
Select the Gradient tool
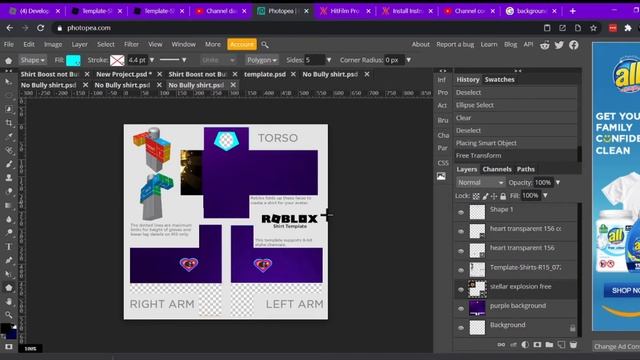click(9, 205)
